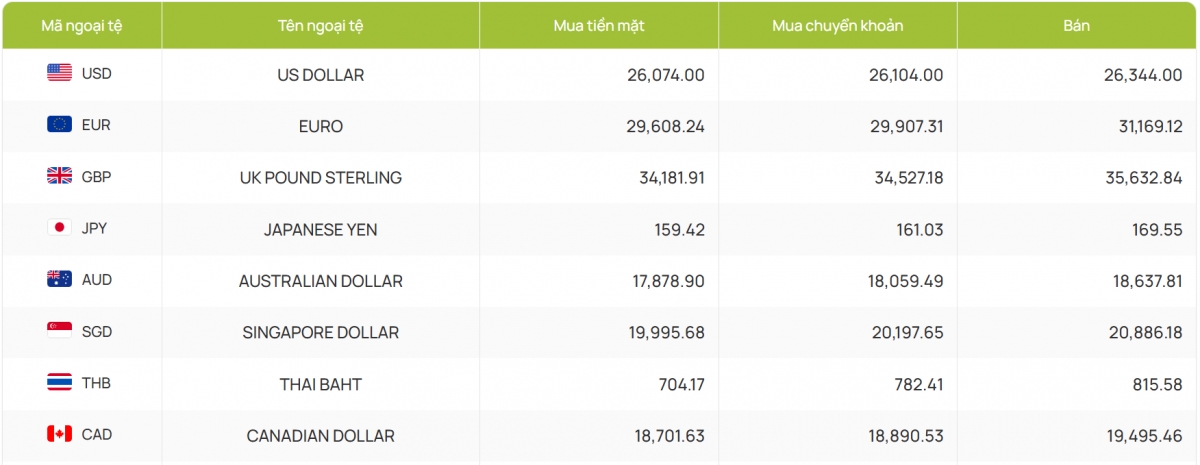Select the 'Tên ngoại tệ' column header
The image size is (1200, 465).
[320, 25]
